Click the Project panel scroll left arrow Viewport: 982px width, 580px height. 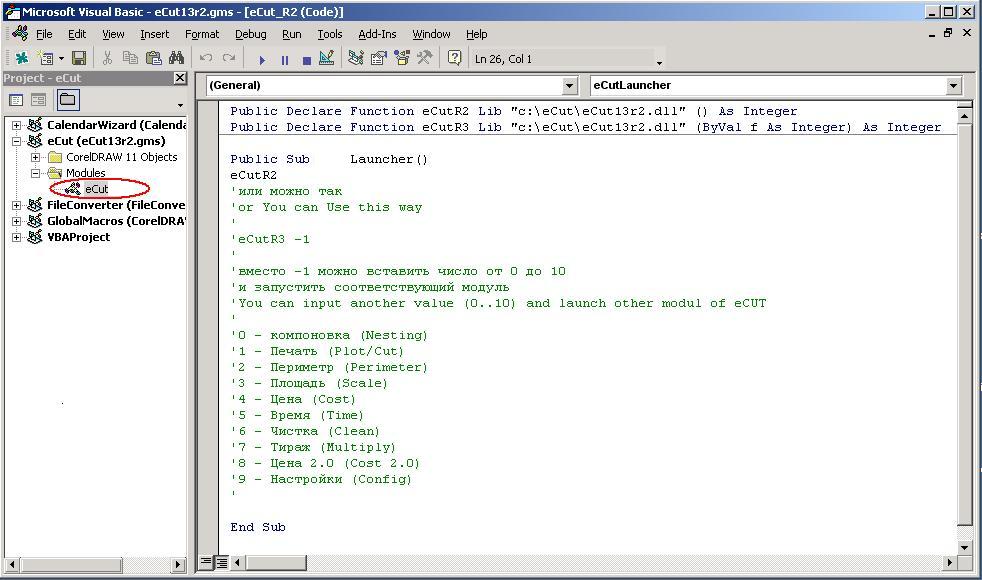tap(11, 564)
